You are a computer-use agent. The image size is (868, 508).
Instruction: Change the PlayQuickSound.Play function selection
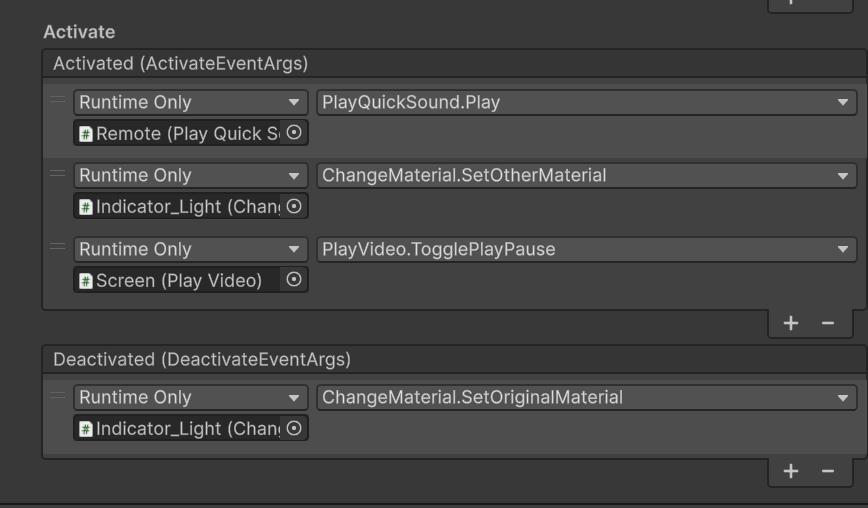586,102
